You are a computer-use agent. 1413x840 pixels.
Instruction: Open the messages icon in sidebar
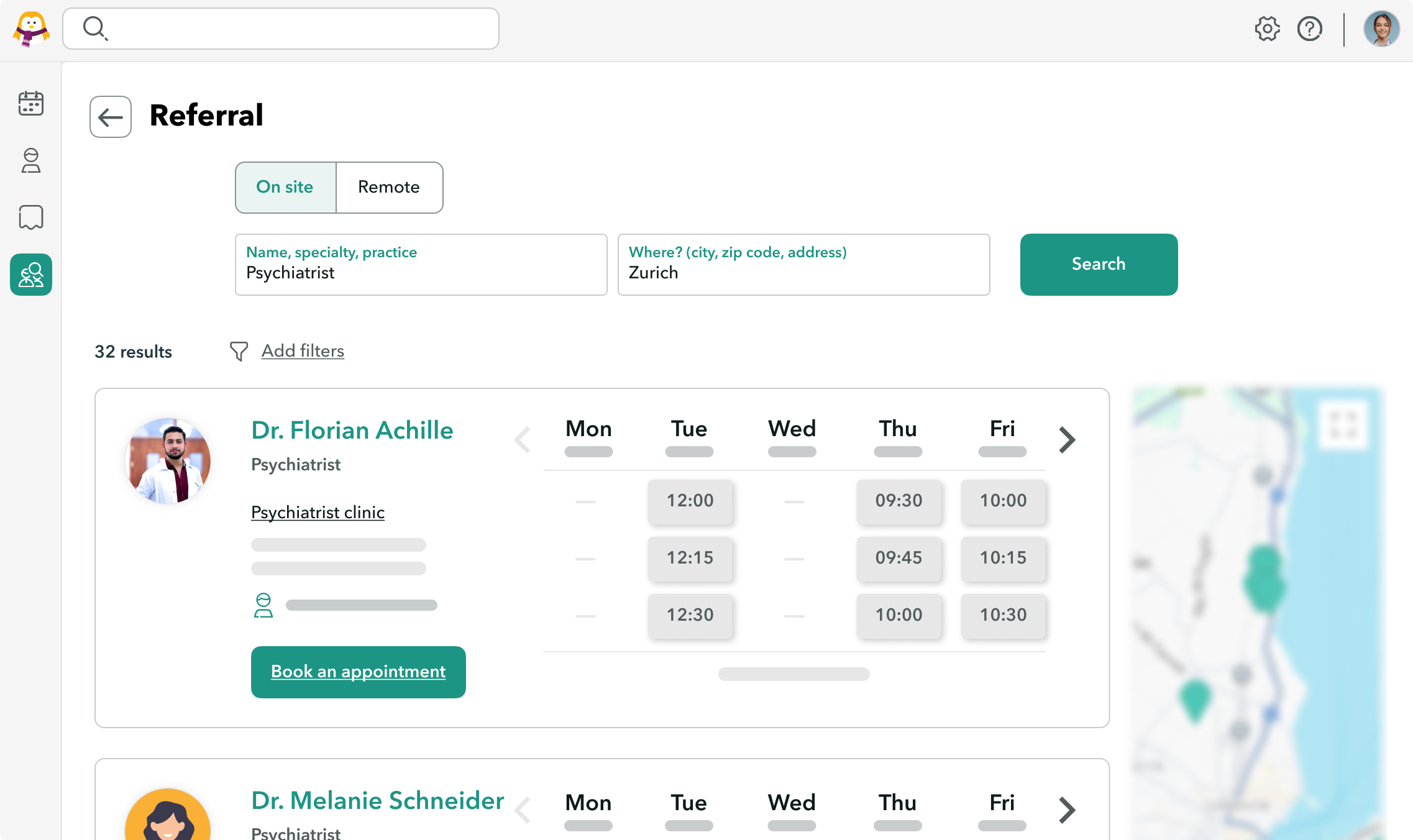pyautogui.click(x=31, y=217)
